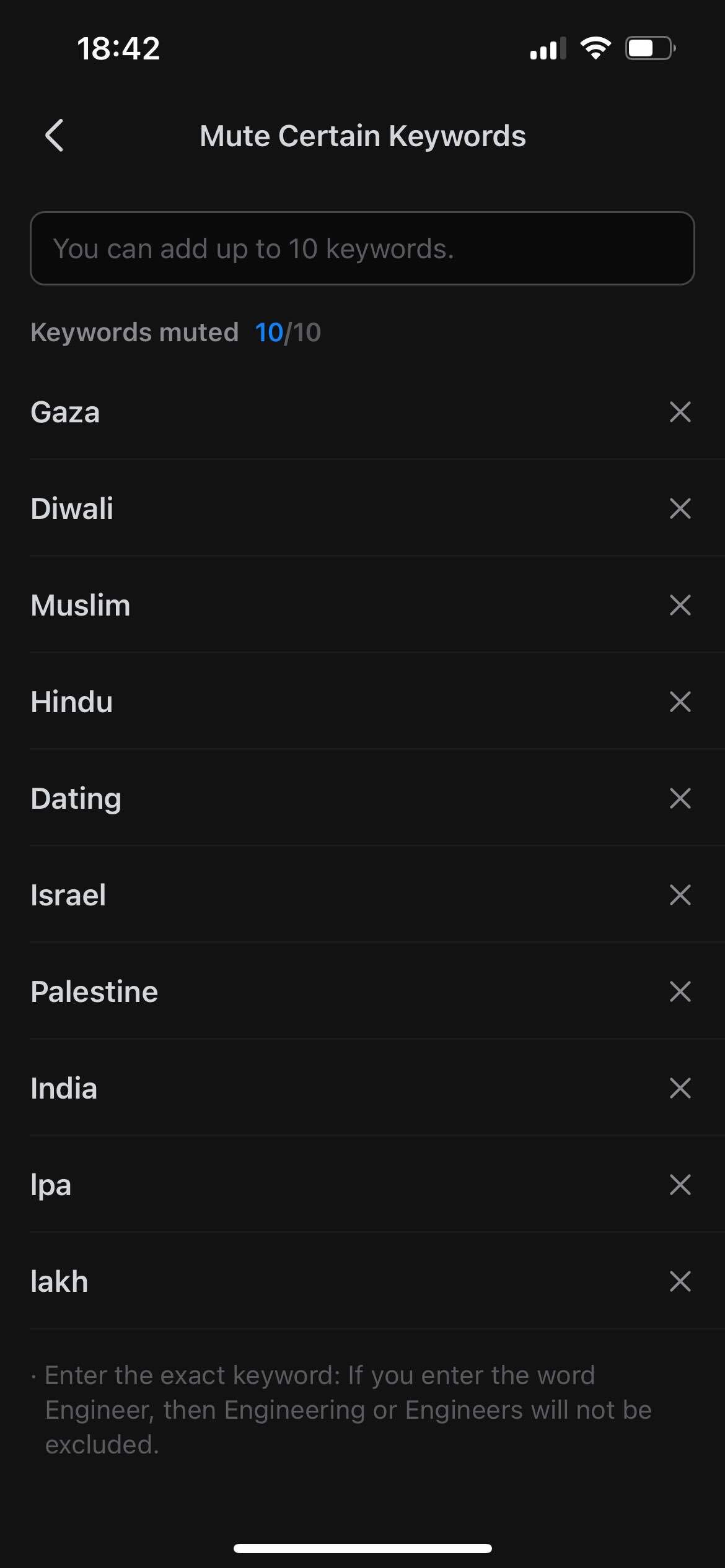Remove the muted keyword Hindu
This screenshot has width=725, height=1568.
(x=680, y=702)
